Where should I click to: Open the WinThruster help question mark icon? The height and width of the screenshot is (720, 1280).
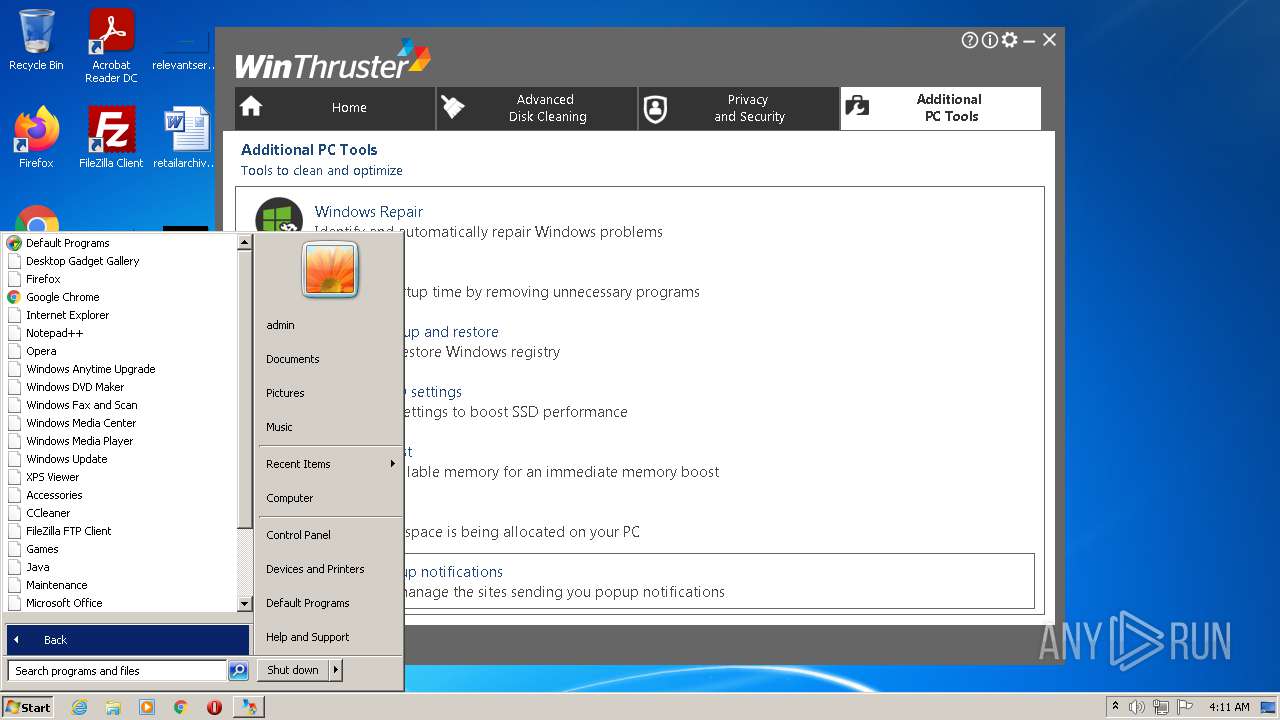pos(969,40)
